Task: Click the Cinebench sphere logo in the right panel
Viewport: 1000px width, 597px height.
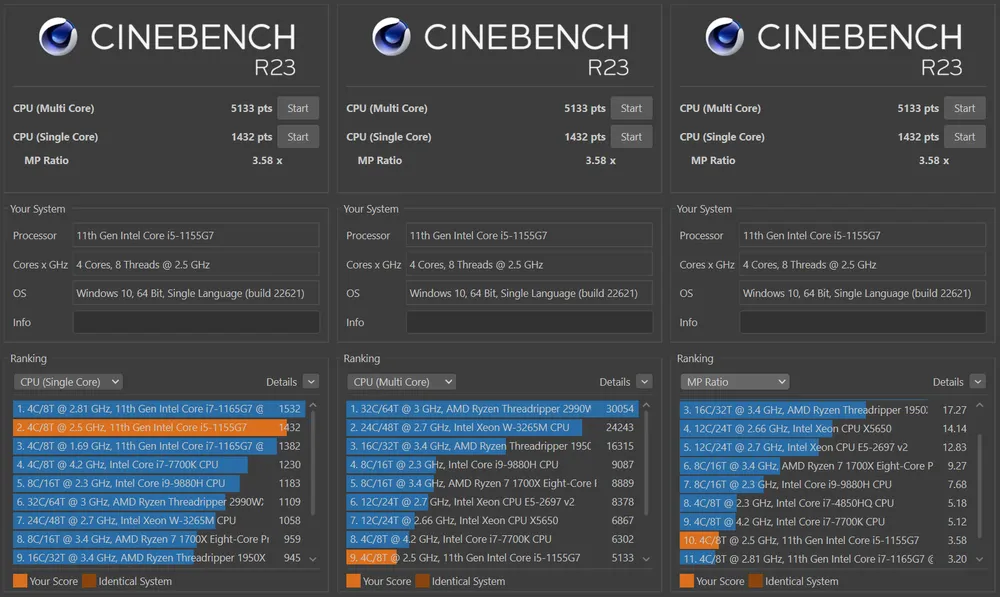Action: click(725, 37)
